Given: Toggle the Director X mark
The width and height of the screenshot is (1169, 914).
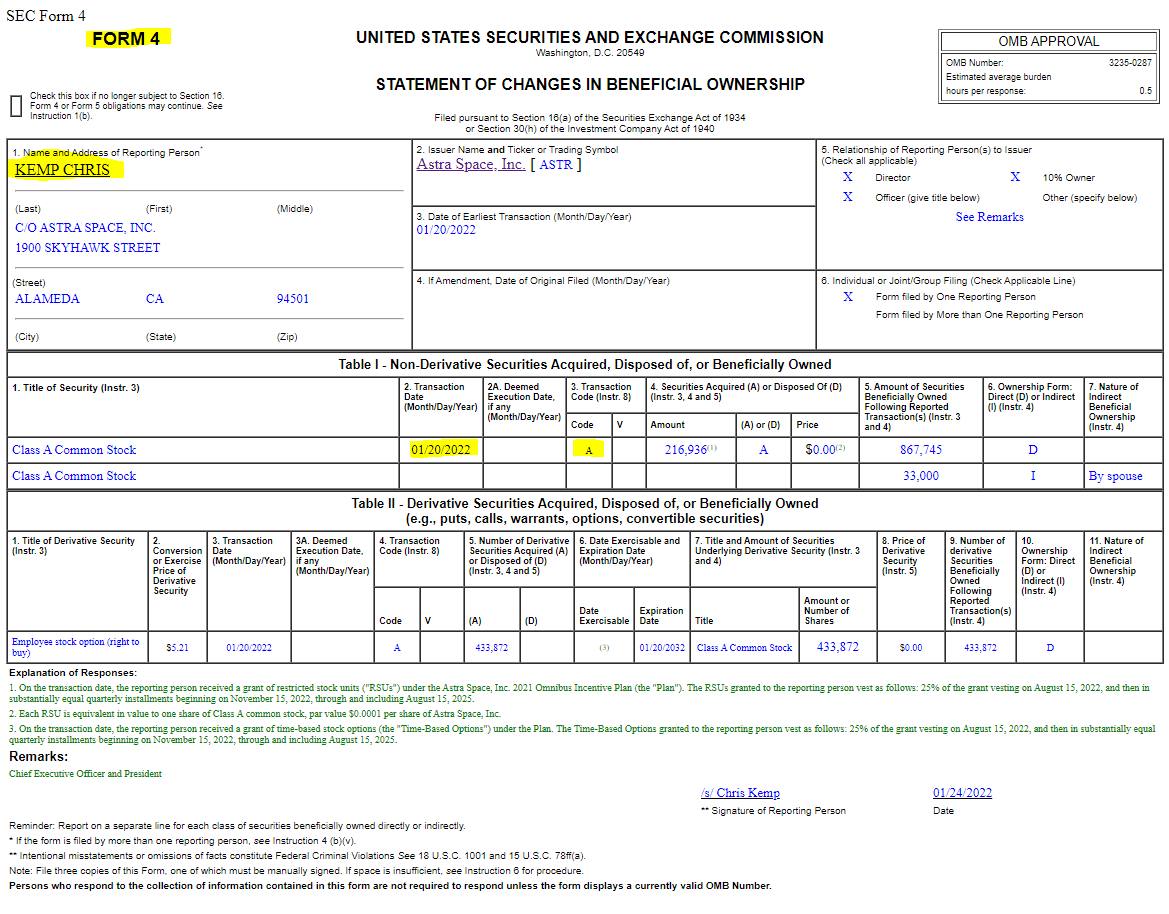Looking at the screenshot, I should click(848, 177).
